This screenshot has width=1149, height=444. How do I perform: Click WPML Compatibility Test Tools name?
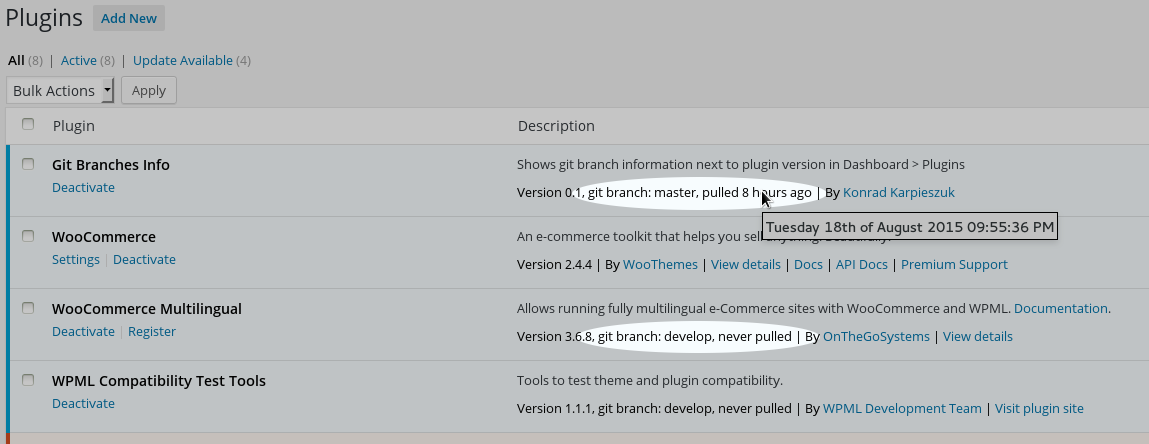pyautogui.click(x=159, y=380)
